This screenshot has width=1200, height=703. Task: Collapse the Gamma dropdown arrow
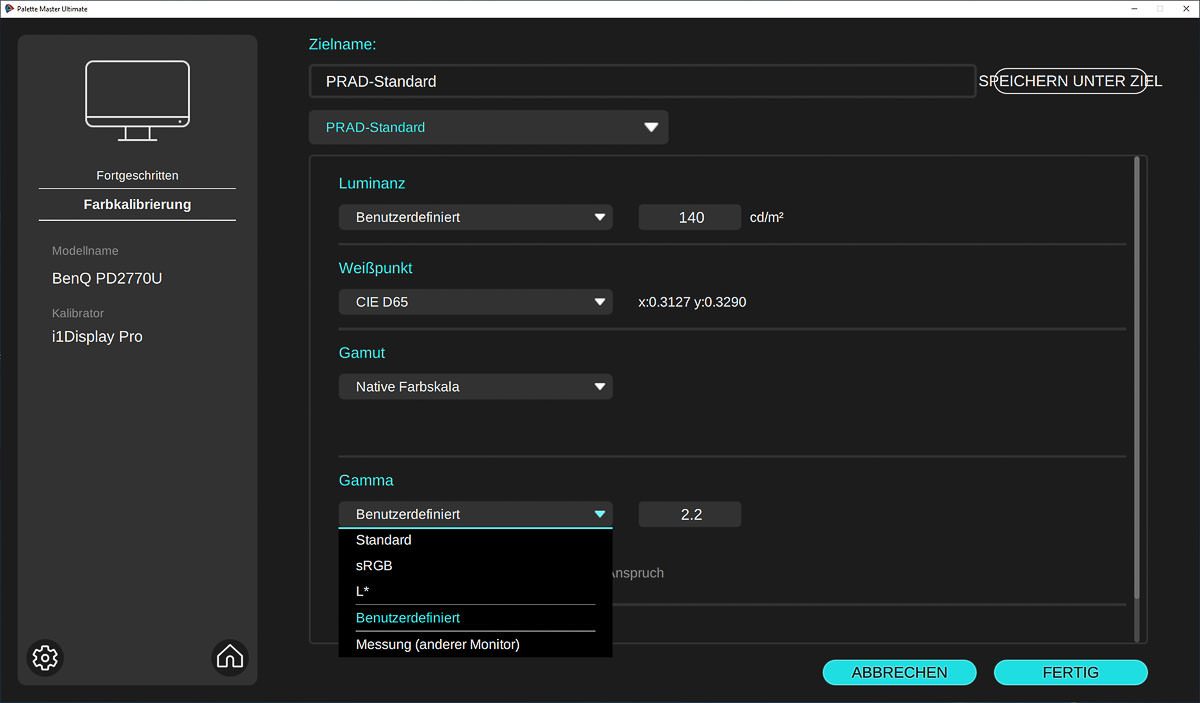pyautogui.click(x=599, y=514)
